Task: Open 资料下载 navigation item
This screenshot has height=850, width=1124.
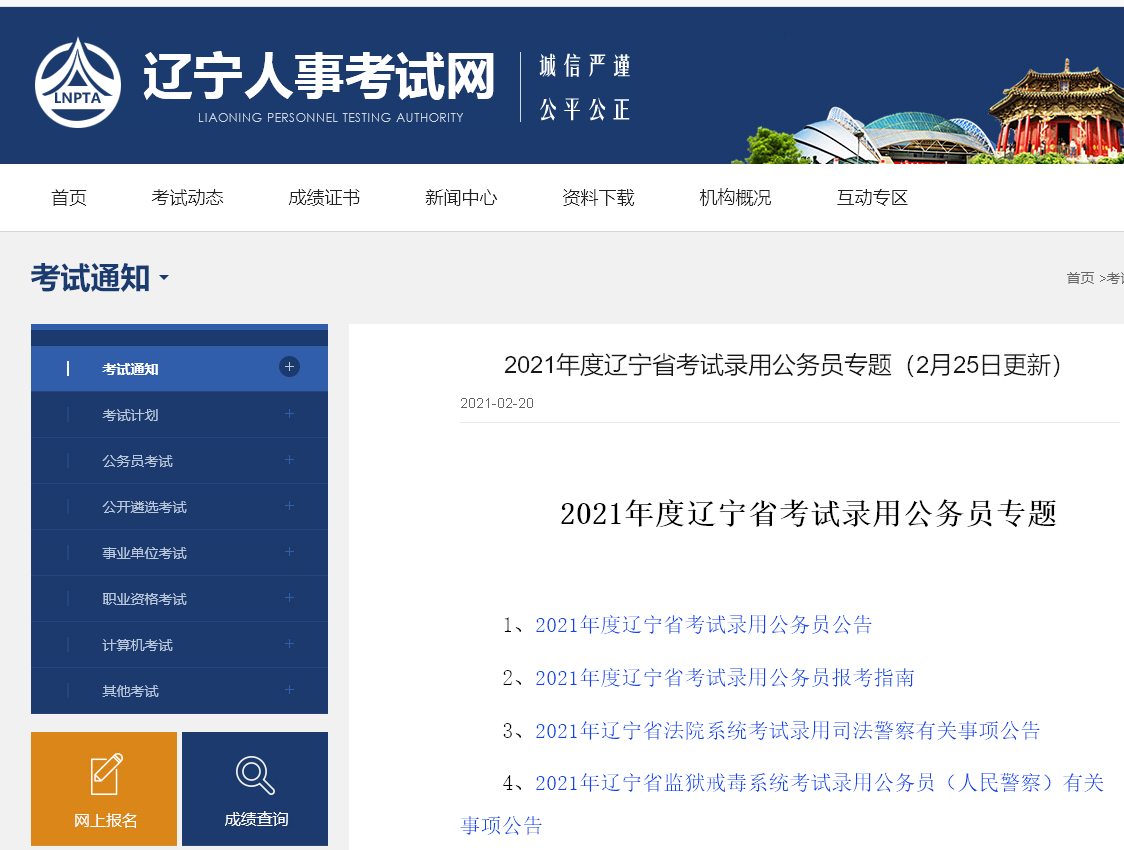Action: 598,198
